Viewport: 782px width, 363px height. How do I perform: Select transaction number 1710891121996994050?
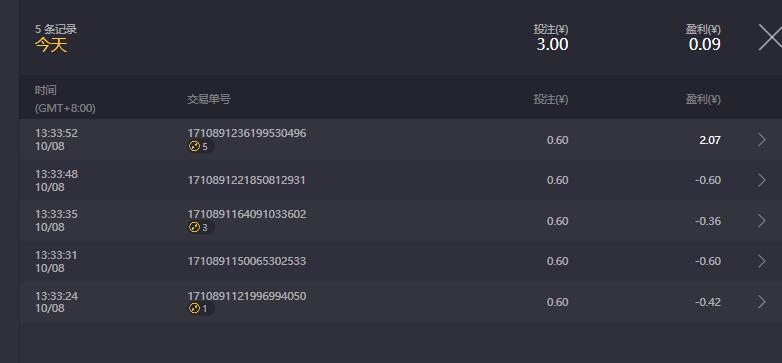(247, 296)
